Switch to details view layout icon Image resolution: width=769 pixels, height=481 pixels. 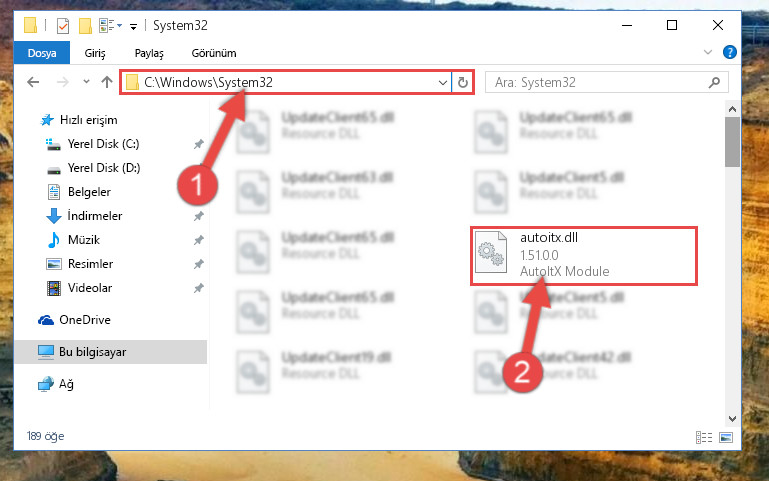click(704, 437)
